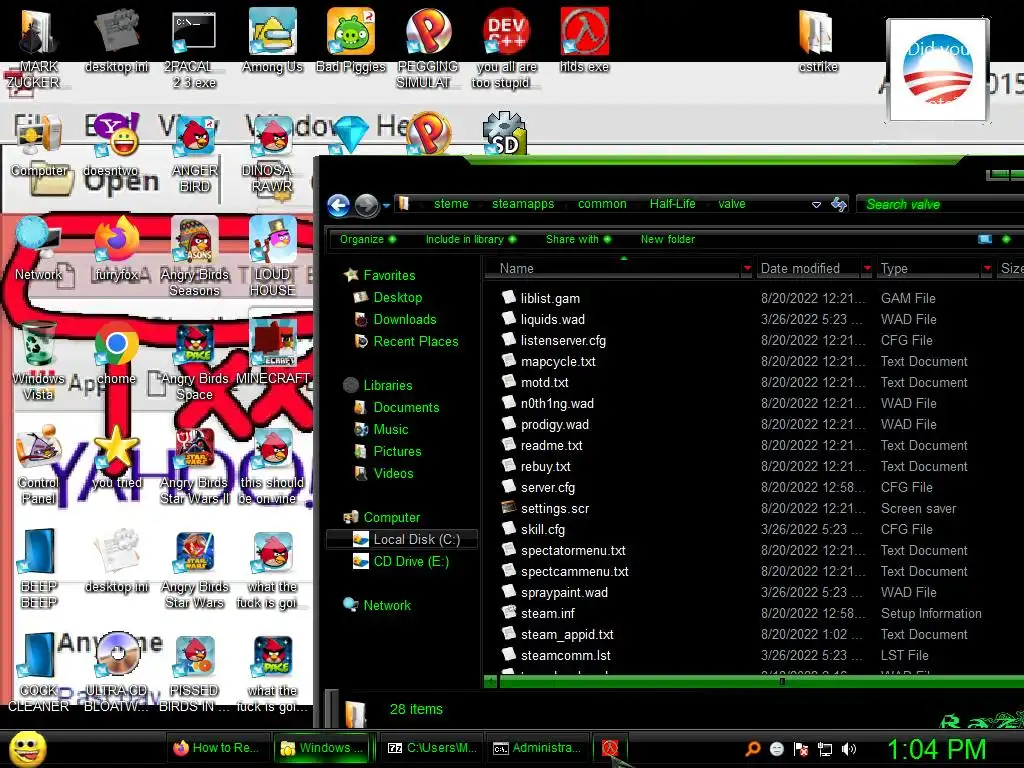Image resolution: width=1024 pixels, height=768 pixels.
Task: Open the Share with dropdown
Action: click(x=579, y=239)
